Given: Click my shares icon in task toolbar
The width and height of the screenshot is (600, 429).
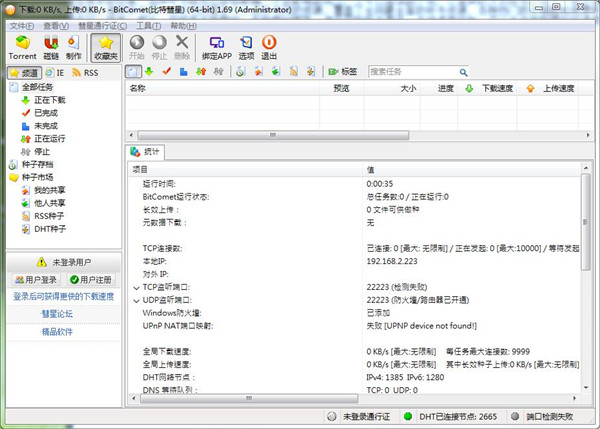Looking at the screenshot, I should click(x=259, y=72).
